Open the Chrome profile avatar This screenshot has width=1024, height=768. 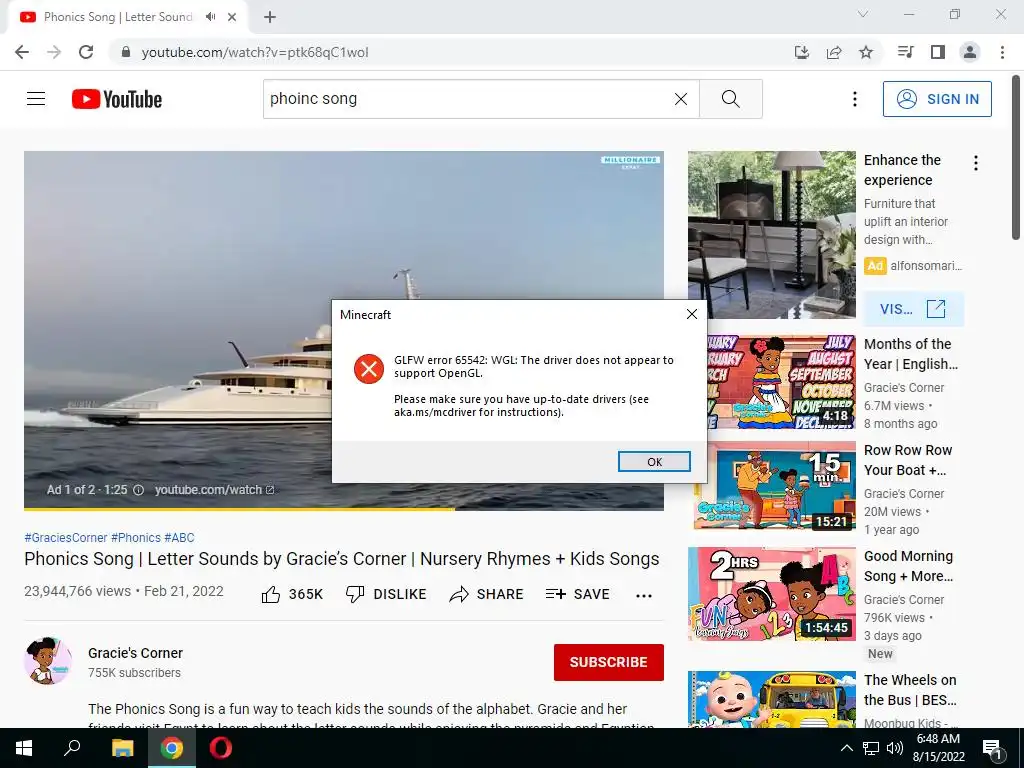pos(970,52)
